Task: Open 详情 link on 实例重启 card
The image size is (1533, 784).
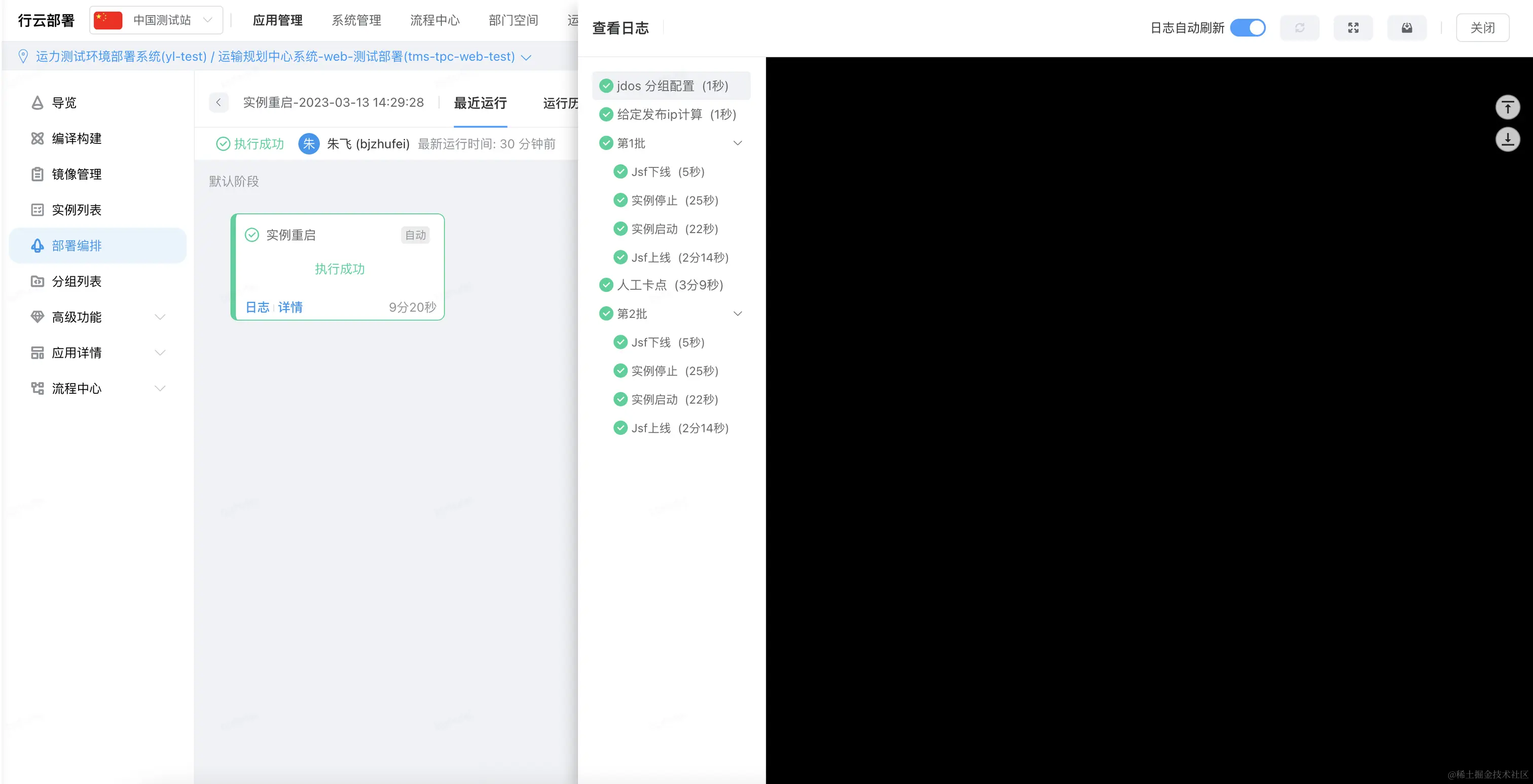Action: pyautogui.click(x=290, y=307)
